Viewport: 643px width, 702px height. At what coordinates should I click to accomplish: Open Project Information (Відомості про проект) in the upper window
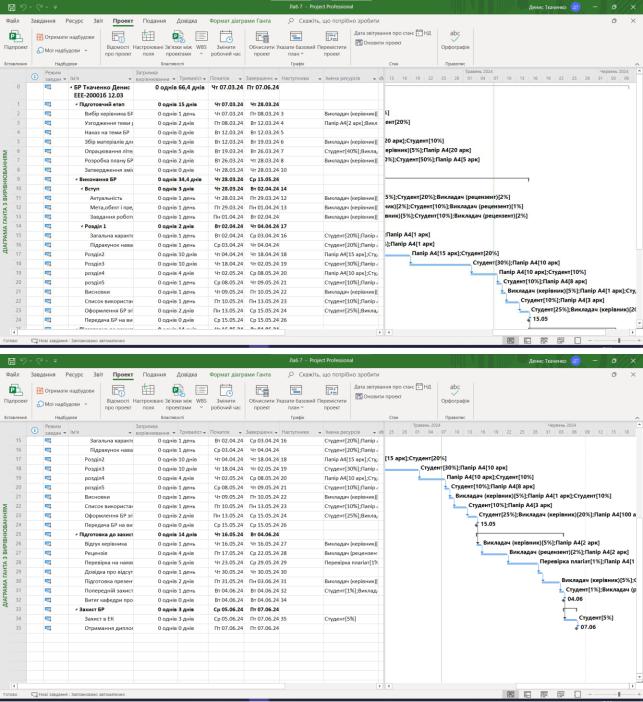tap(118, 43)
